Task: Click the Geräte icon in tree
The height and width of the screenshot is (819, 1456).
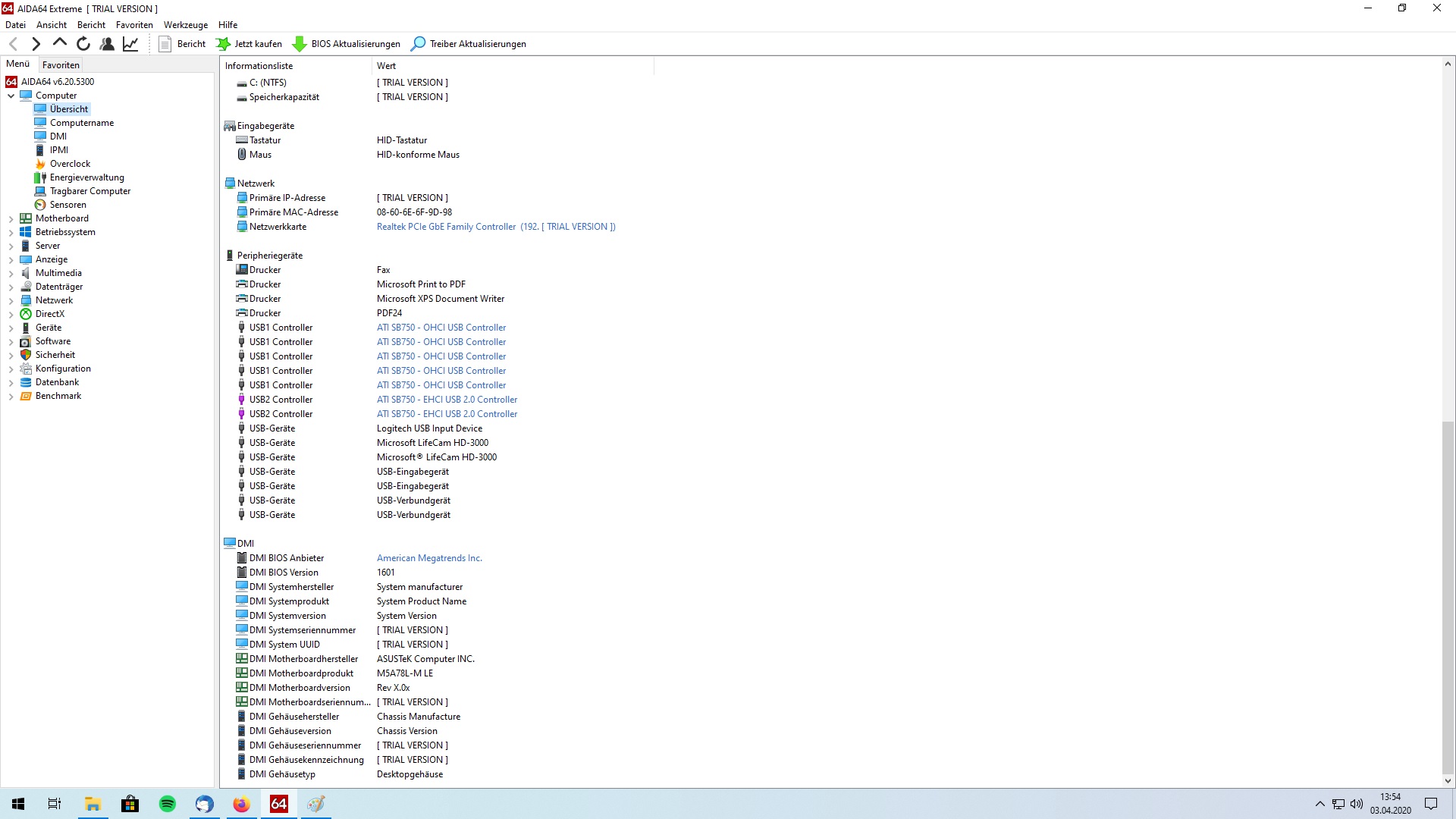Action: [x=26, y=328]
